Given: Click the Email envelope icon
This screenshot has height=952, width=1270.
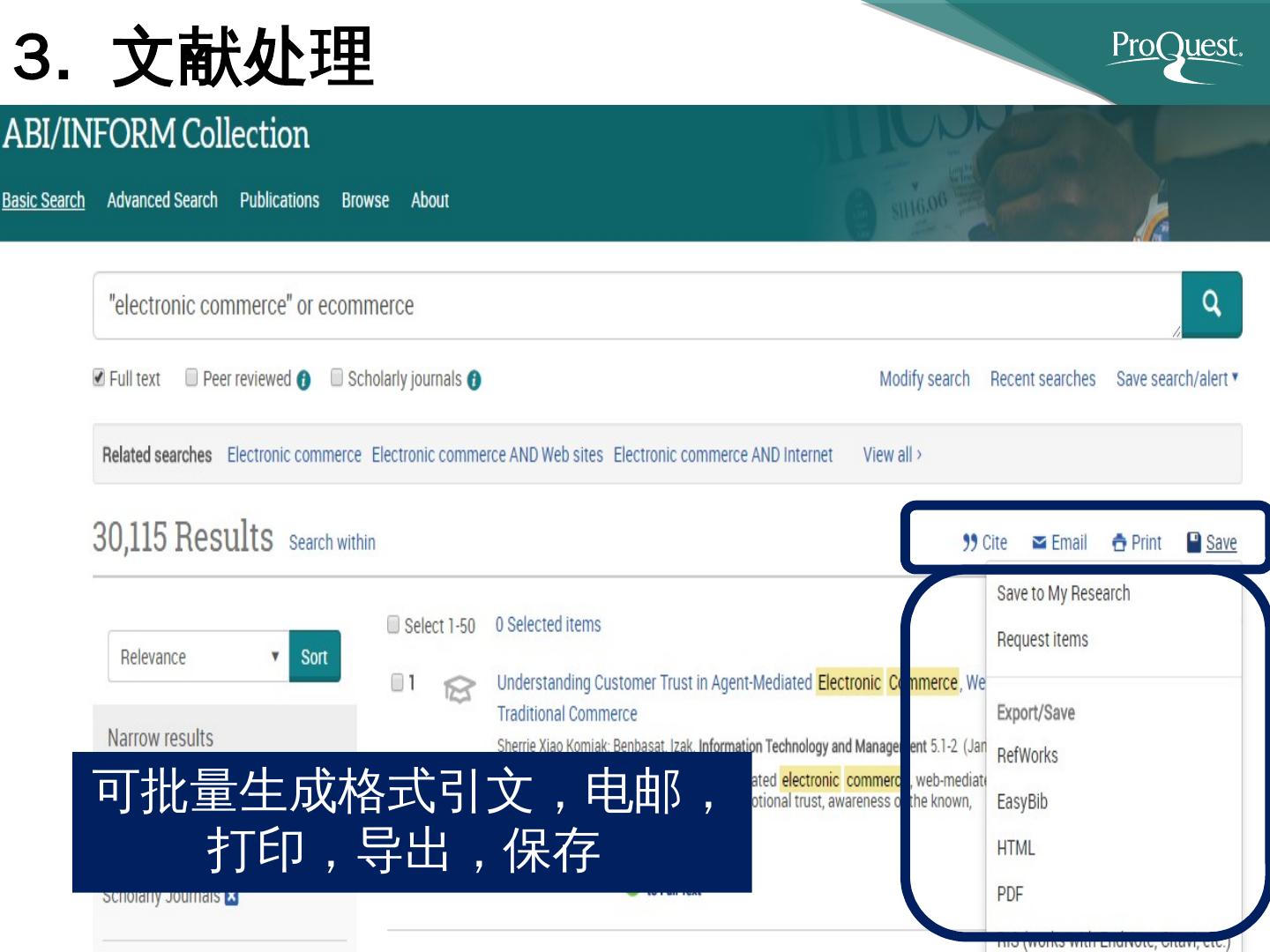Looking at the screenshot, I should tap(1040, 542).
